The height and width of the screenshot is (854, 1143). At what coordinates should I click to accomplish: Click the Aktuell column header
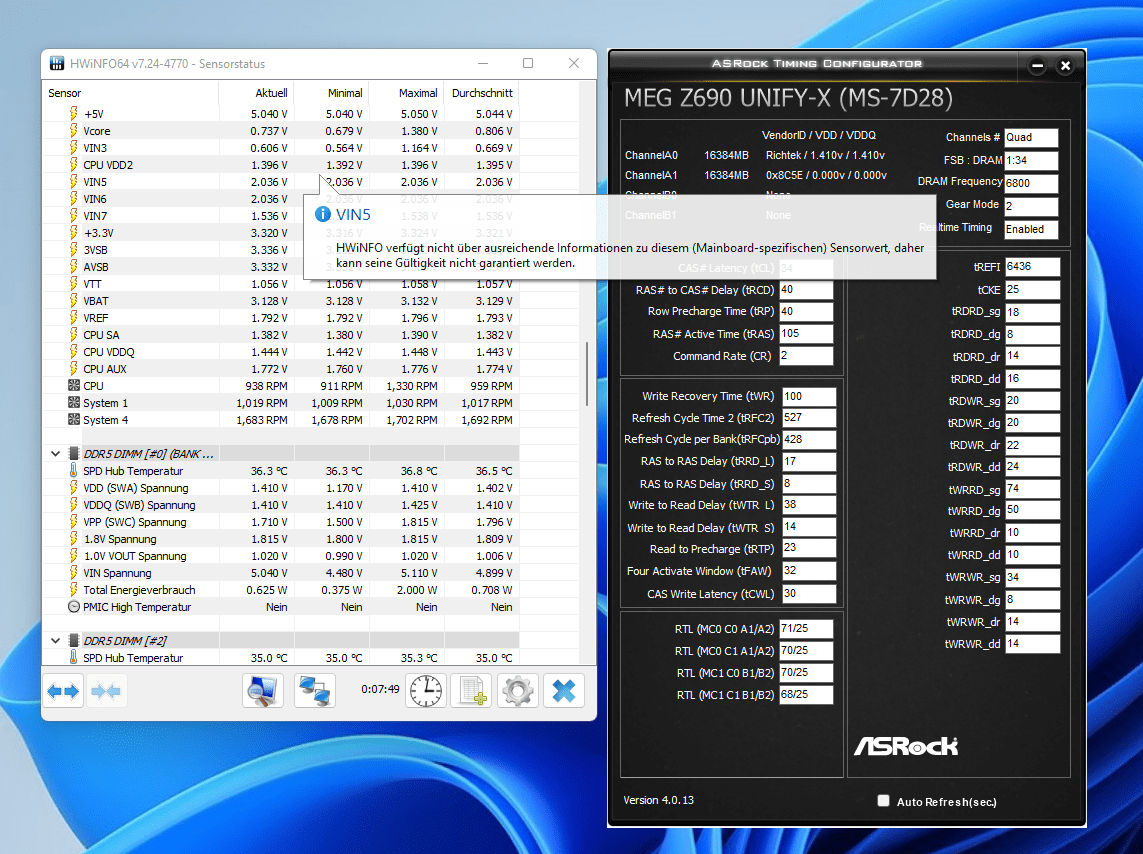256,93
